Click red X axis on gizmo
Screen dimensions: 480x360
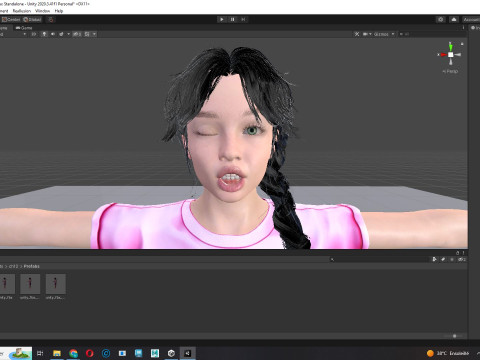pyautogui.click(x=443, y=55)
